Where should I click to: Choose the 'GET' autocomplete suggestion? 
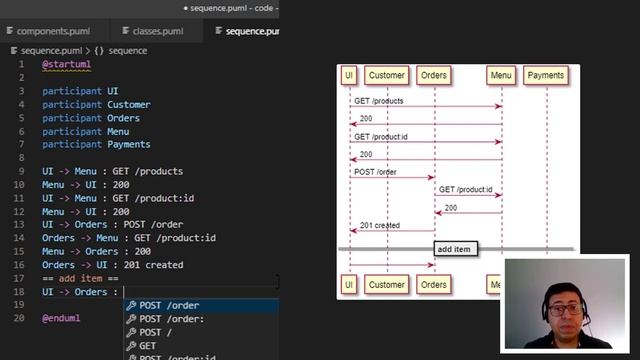(x=202, y=346)
